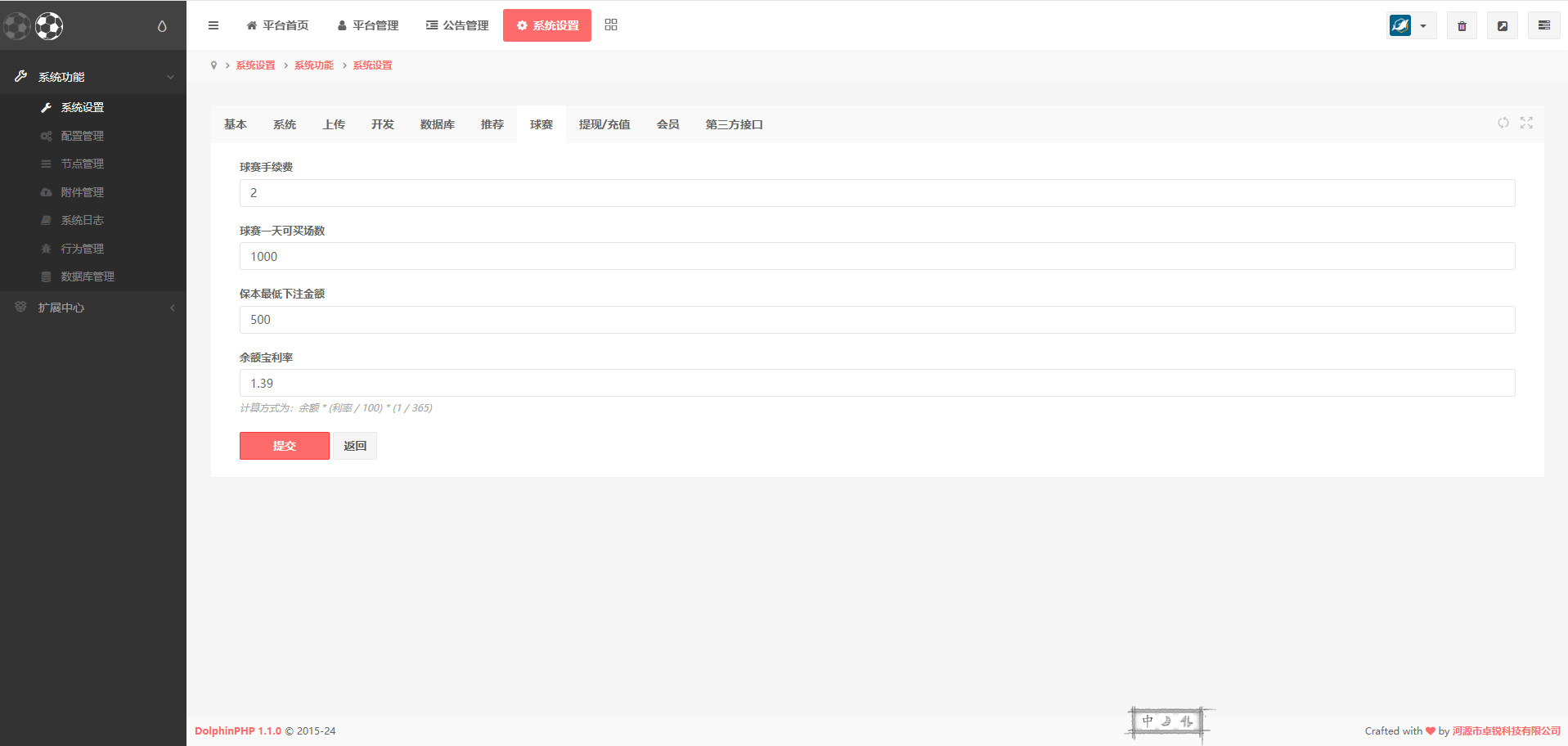The height and width of the screenshot is (746, 1568).
Task: Switch to the 数据库 tab
Action: (x=437, y=124)
